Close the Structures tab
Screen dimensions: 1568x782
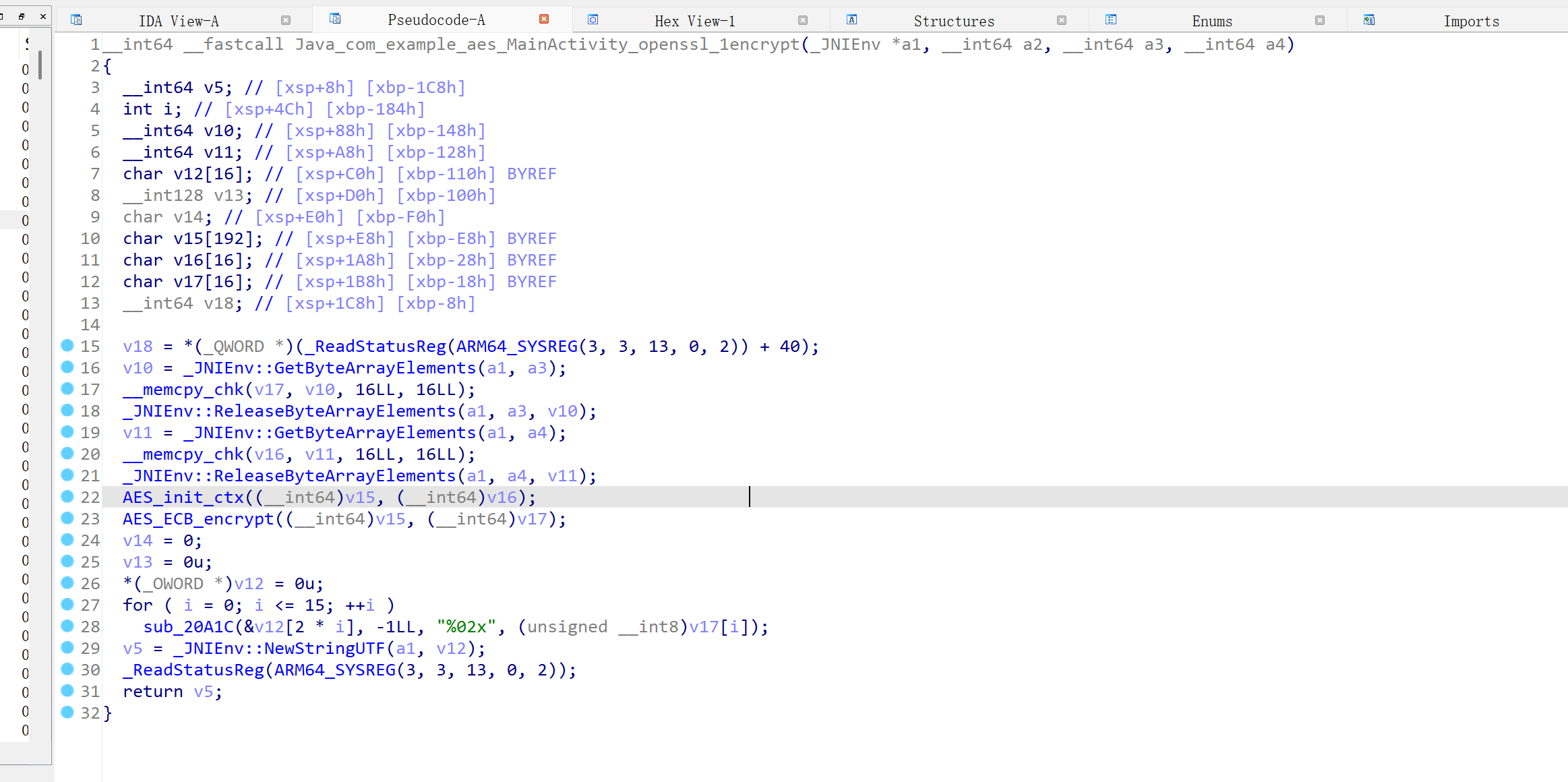pos(1062,20)
